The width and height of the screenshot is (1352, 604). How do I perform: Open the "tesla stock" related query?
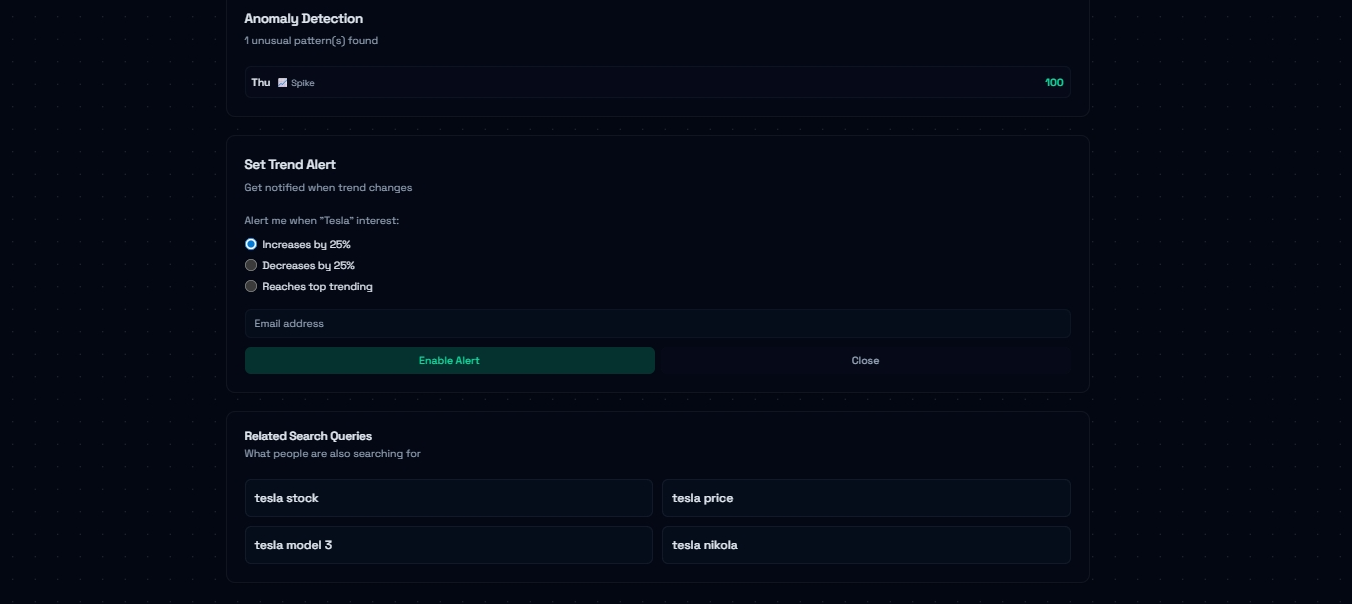click(x=448, y=498)
